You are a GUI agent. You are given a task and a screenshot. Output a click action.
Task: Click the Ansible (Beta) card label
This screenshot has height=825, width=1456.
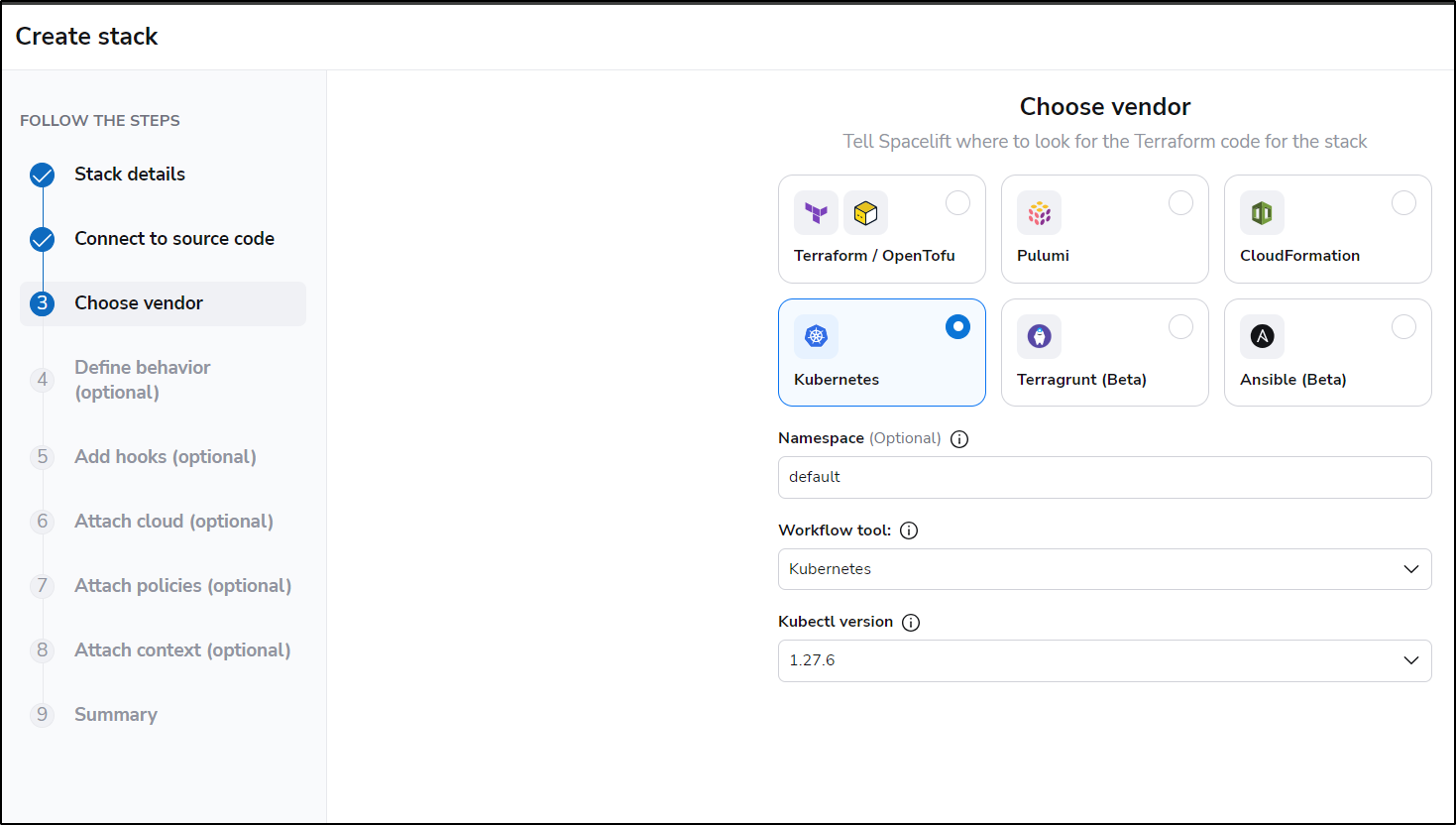point(1292,380)
